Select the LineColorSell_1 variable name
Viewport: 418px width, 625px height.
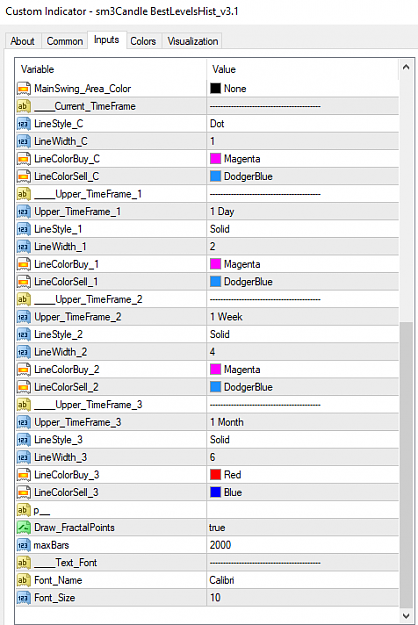coord(66,281)
